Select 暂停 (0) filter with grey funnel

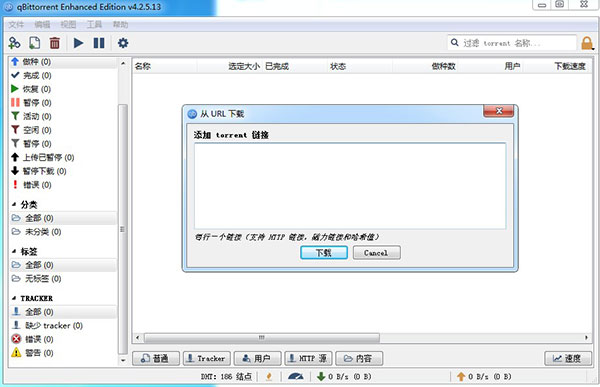click(x=63, y=144)
